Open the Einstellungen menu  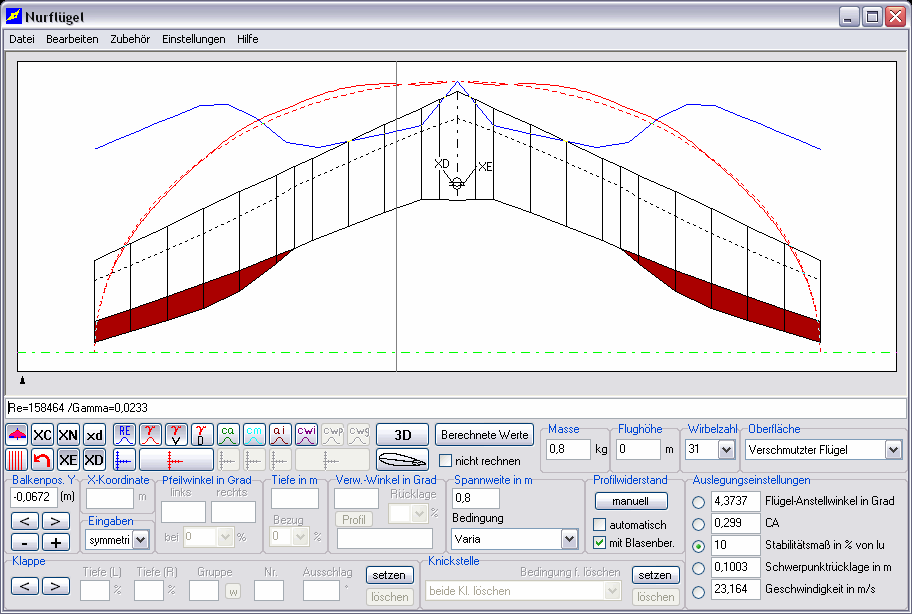coord(194,39)
